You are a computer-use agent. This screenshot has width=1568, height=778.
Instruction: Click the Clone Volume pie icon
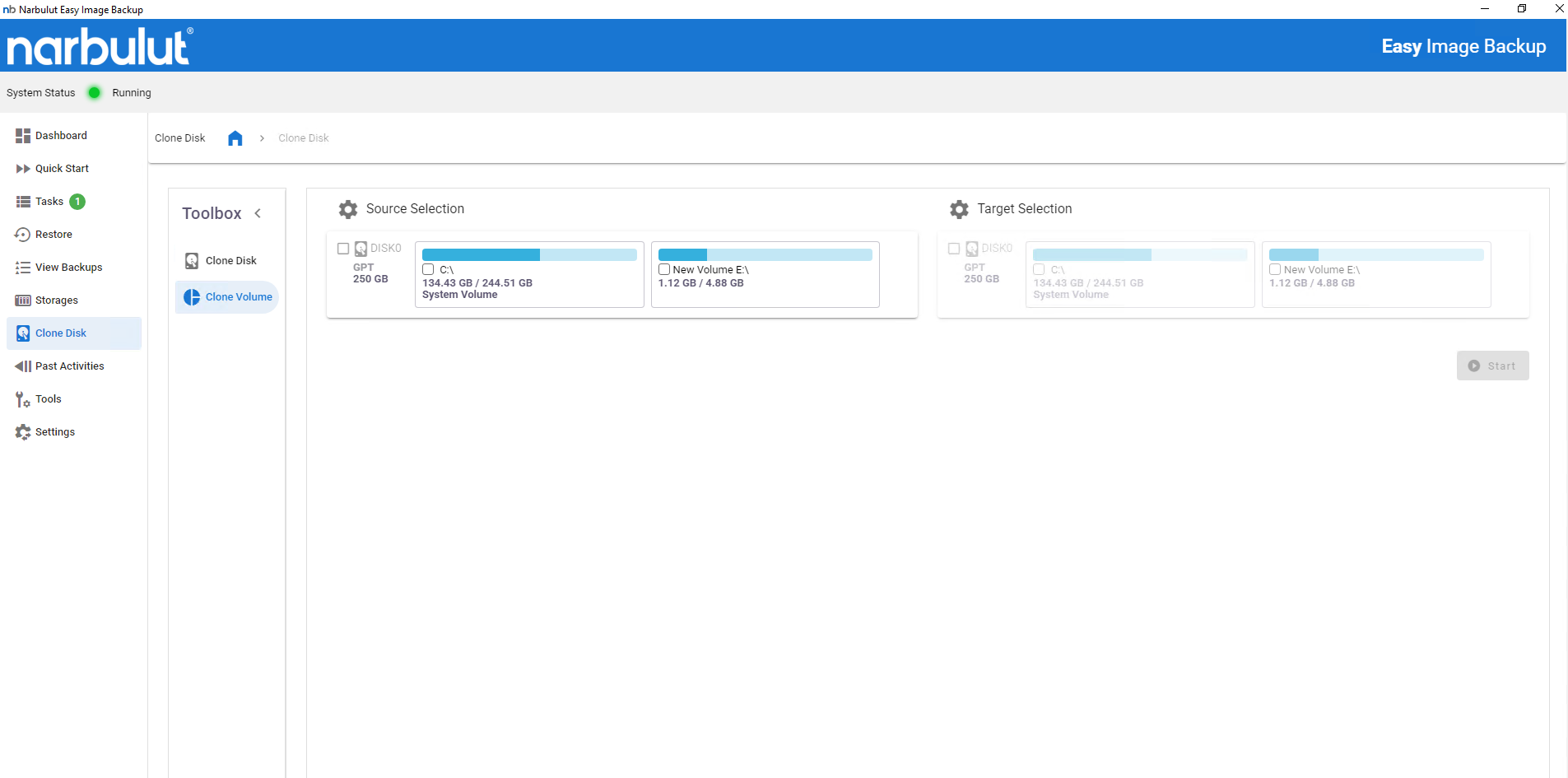[x=192, y=297]
